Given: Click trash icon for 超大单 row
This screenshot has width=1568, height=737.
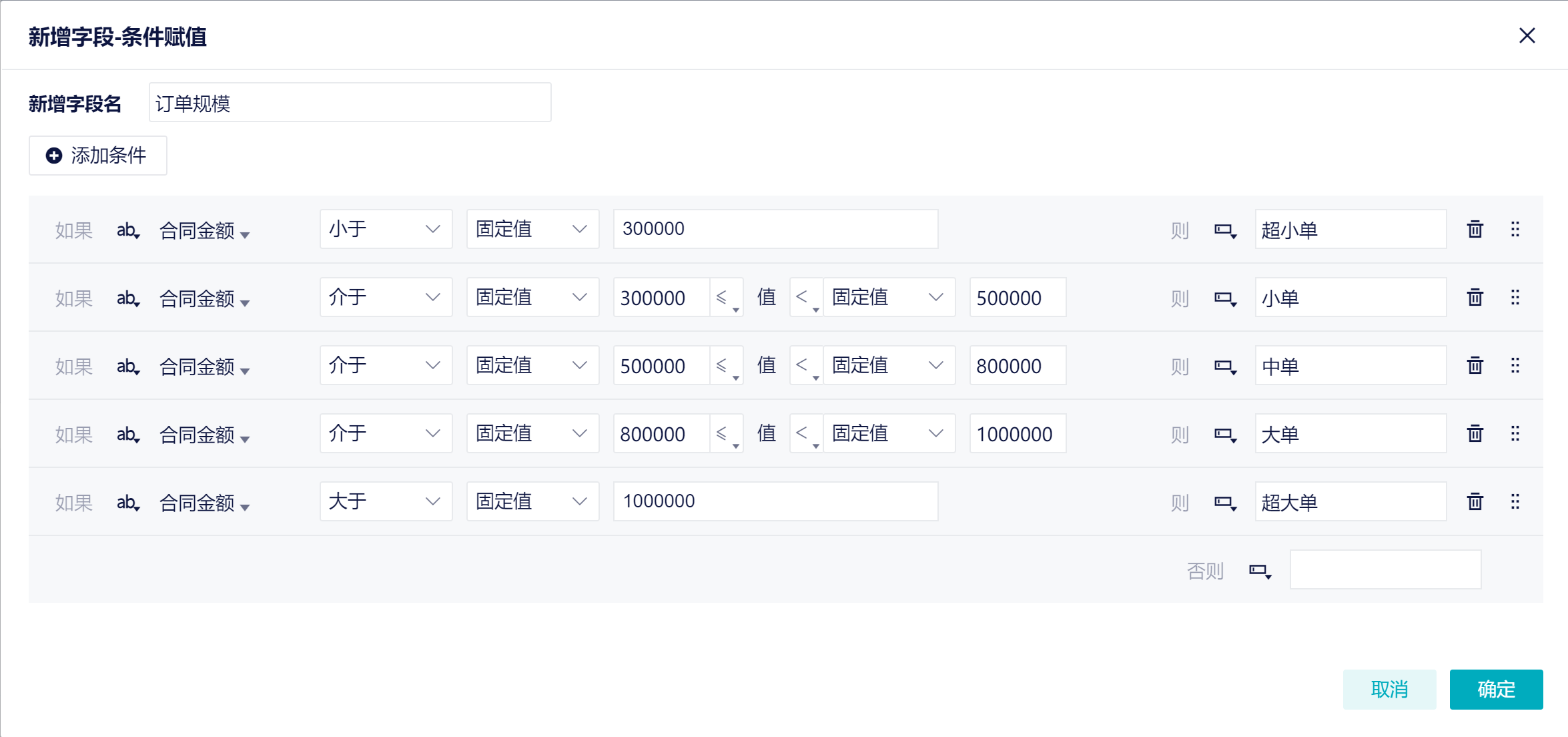Looking at the screenshot, I should pos(1475,502).
